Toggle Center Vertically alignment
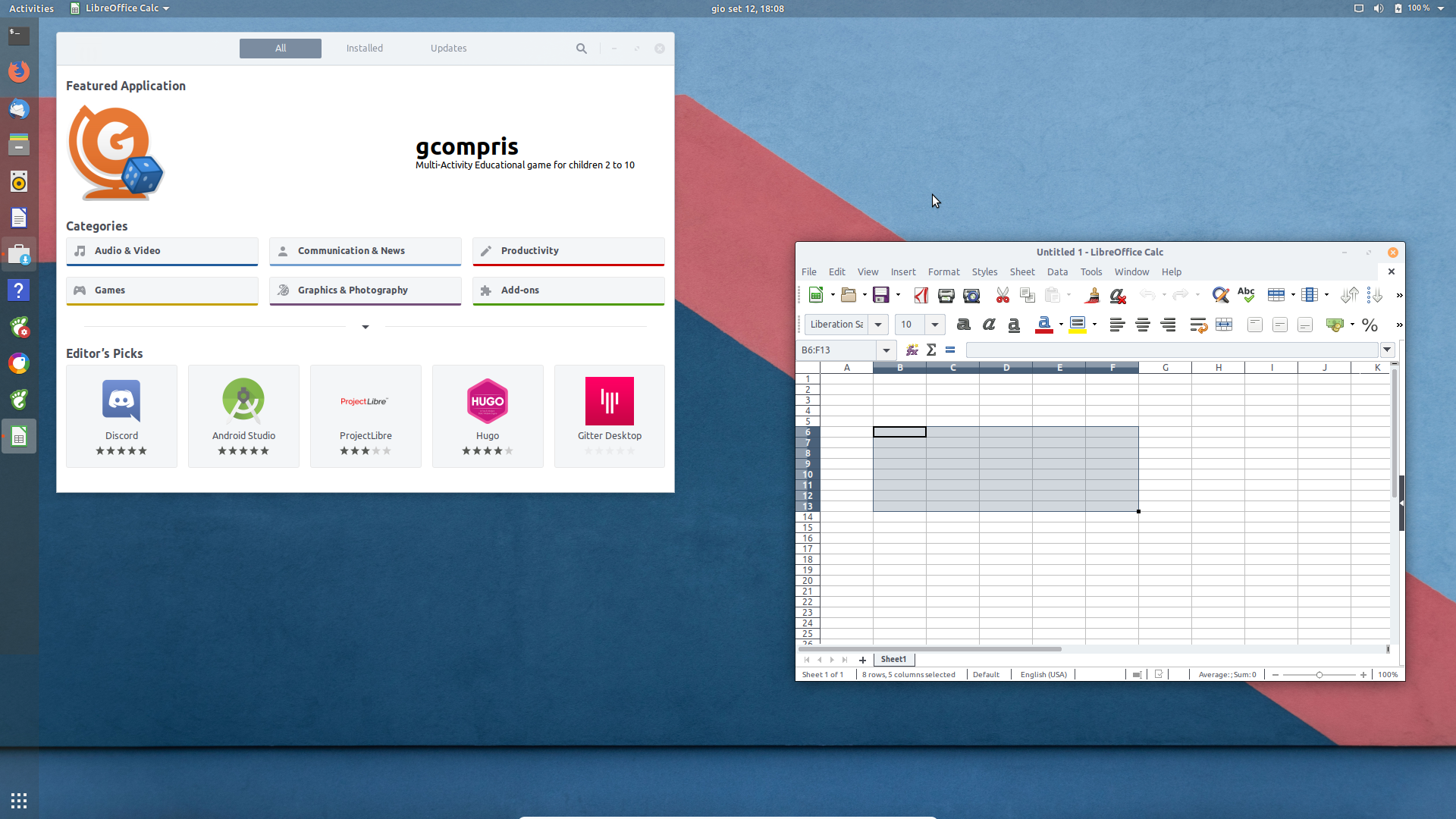1456x819 pixels. [1280, 325]
